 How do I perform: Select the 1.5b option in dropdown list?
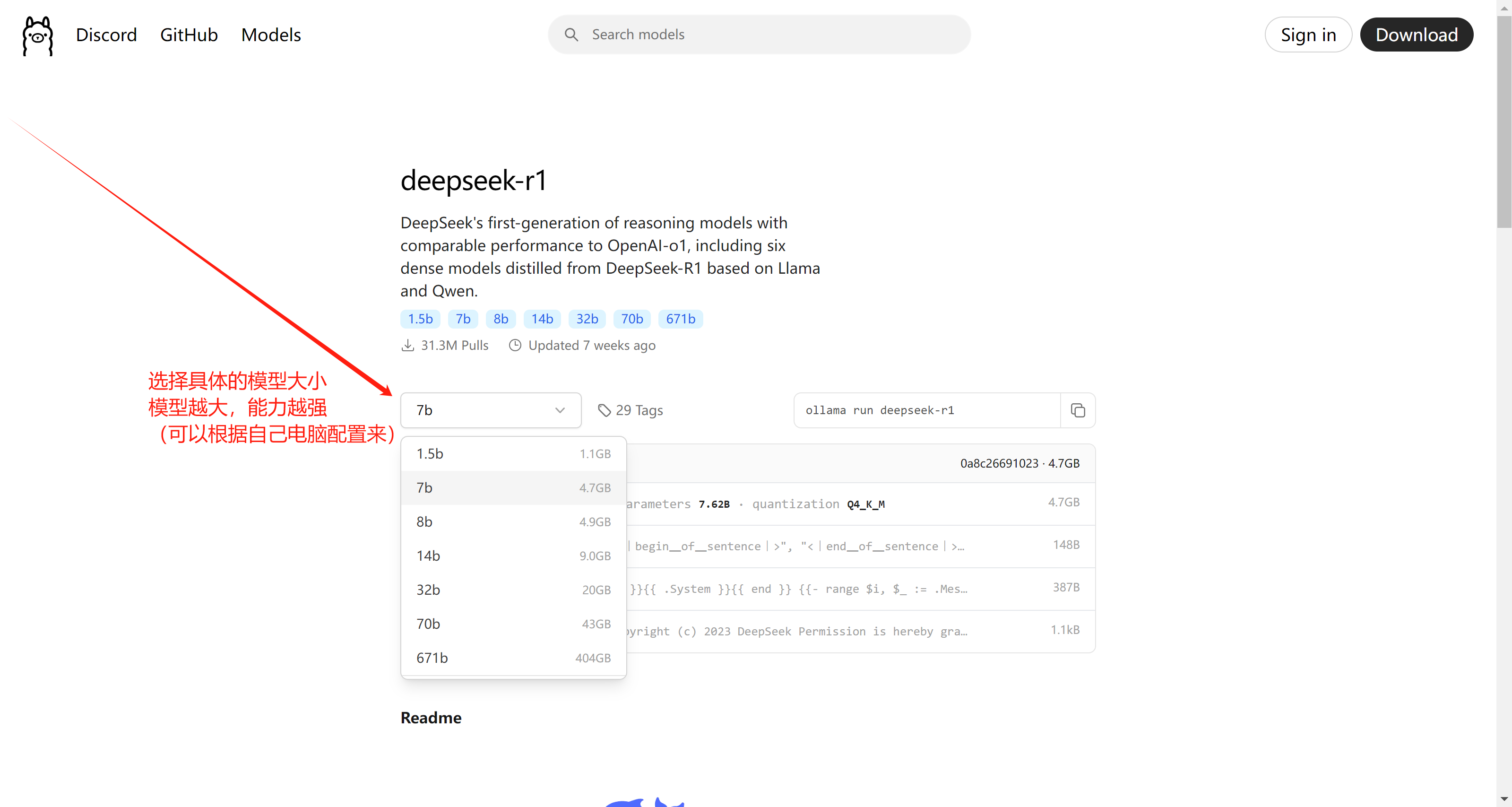click(x=513, y=454)
